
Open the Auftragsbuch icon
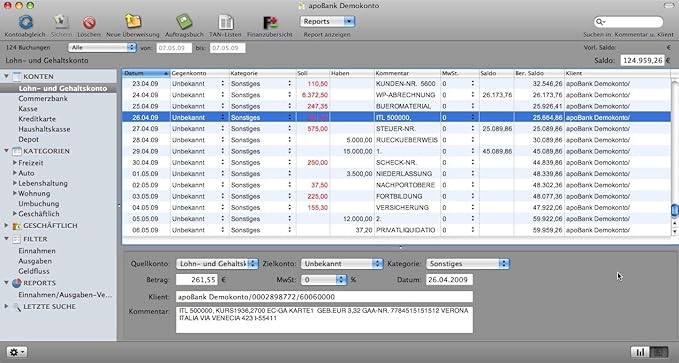tap(184, 22)
